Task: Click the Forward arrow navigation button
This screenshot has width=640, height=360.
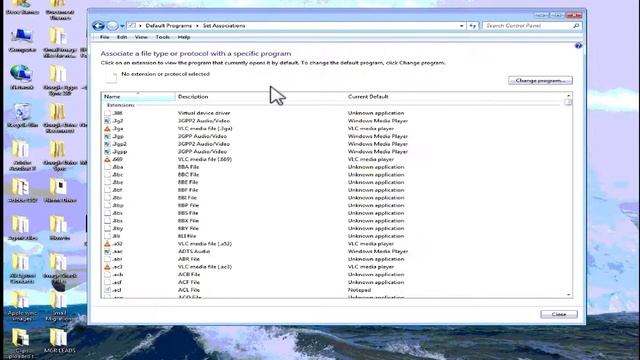Action: pyautogui.click(x=112, y=26)
